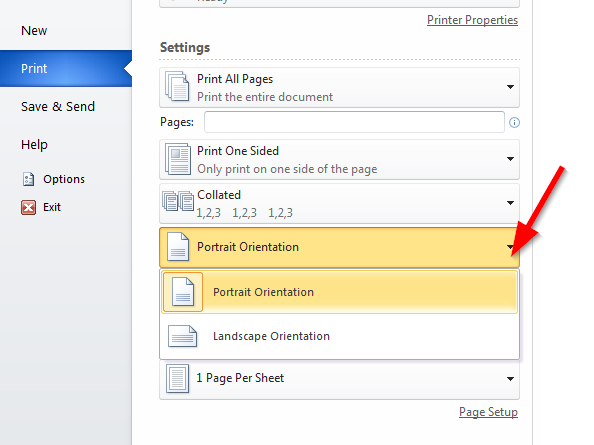Click the portrait page icon in dropdown list
Image resolution: width=594 pixels, height=445 pixels.
pyautogui.click(x=183, y=292)
